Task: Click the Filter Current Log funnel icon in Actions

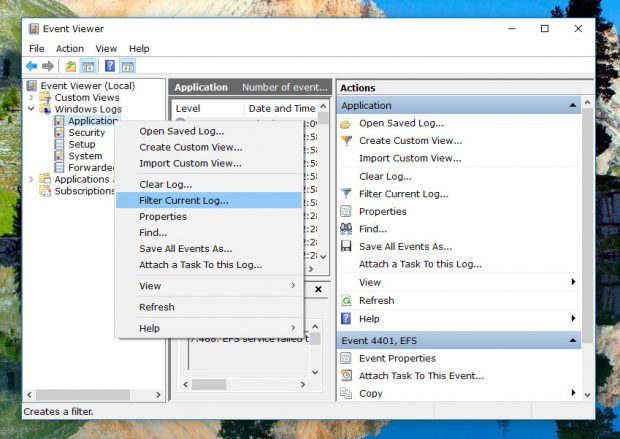Action: tap(346, 193)
